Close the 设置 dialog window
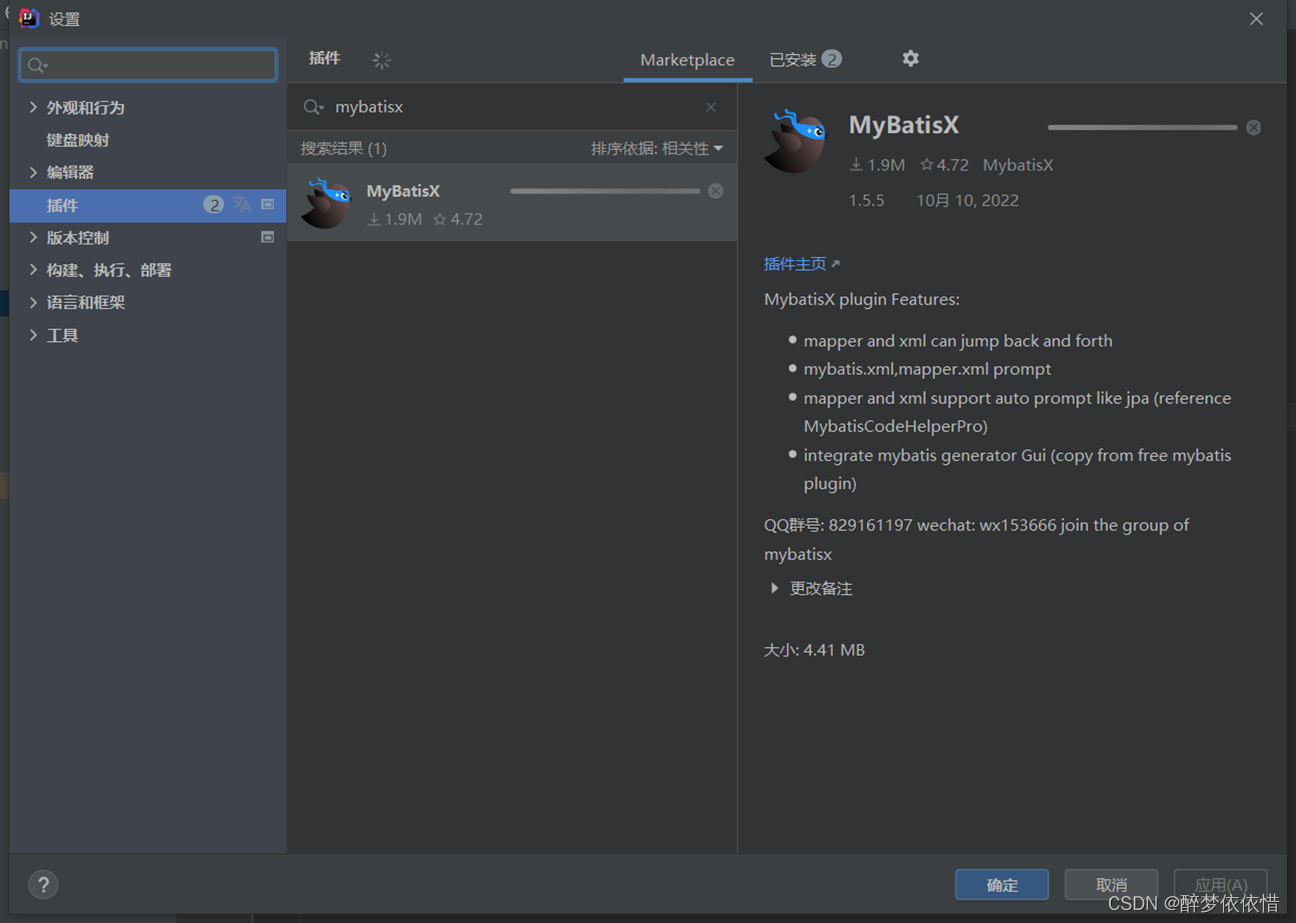Image resolution: width=1296 pixels, height=923 pixels. [1256, 19]
